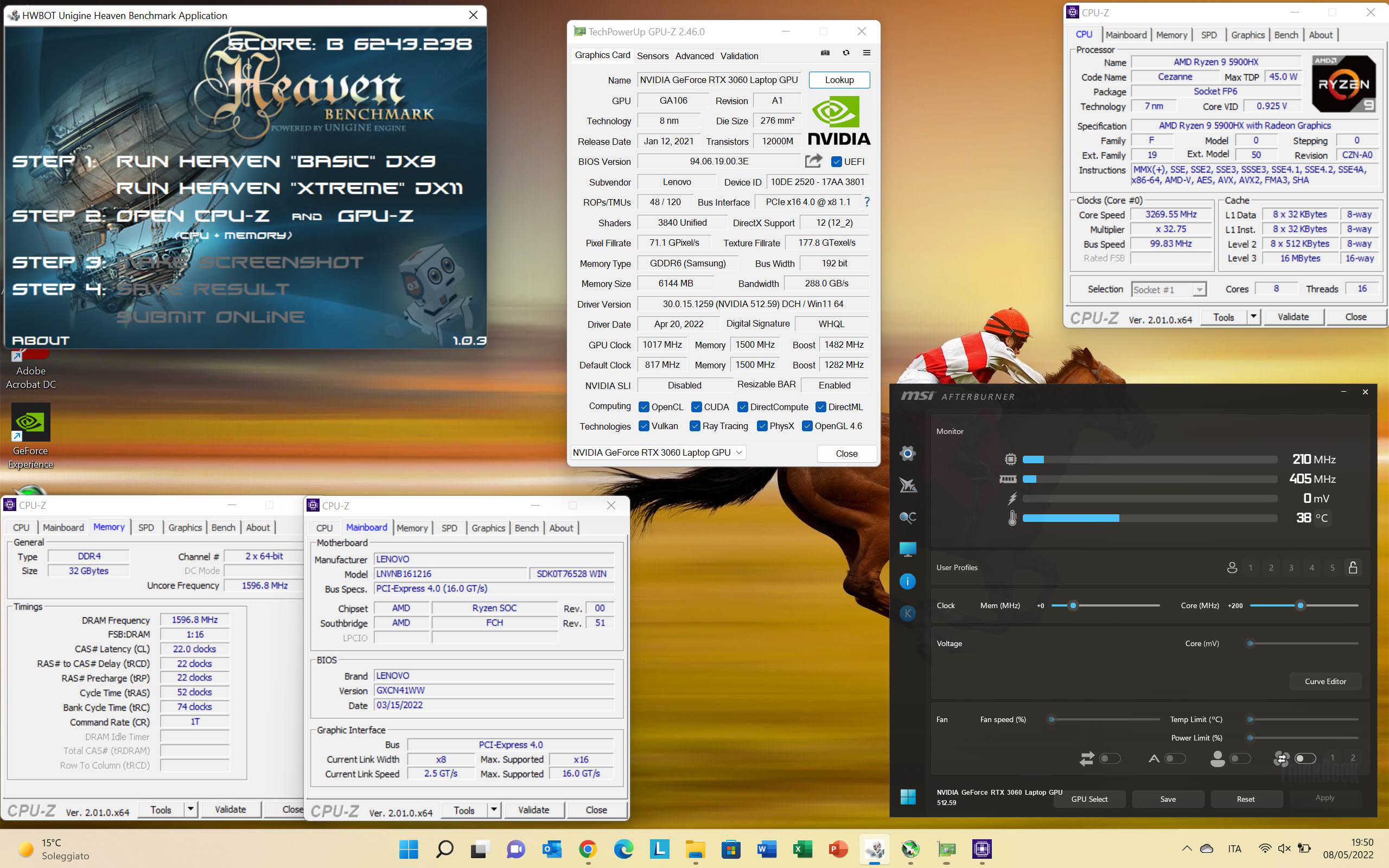The image size is (1389, 868).
Task: Click Afterburner information icon
Action: (907, 582)
